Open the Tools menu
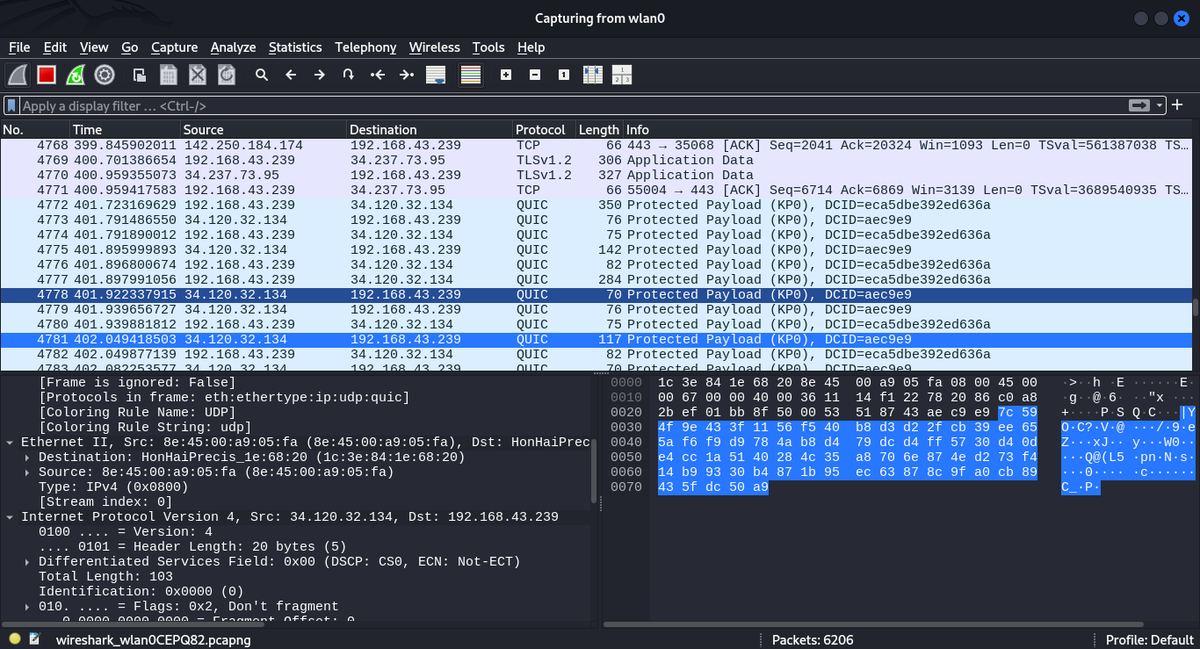This screenshot has height=649, width=1200. (488, 47)
